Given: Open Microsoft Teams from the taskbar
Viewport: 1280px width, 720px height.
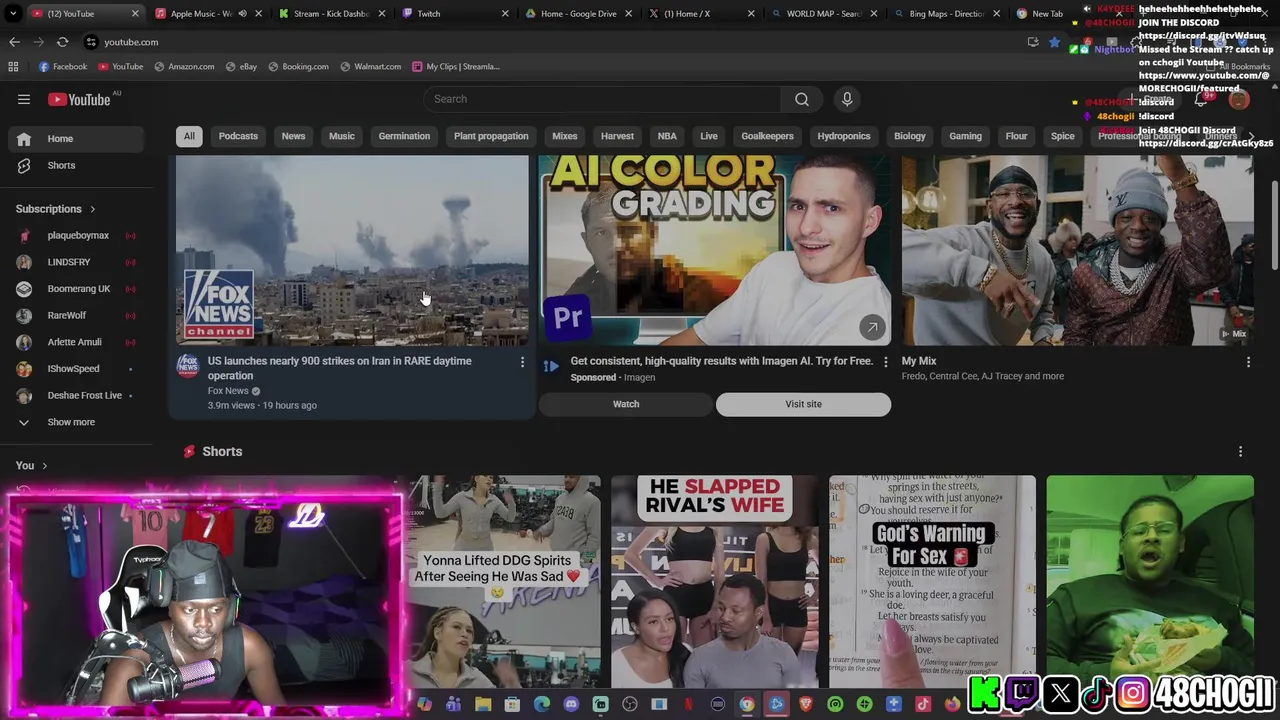Looking at the screenshot, I should [454, 704].
